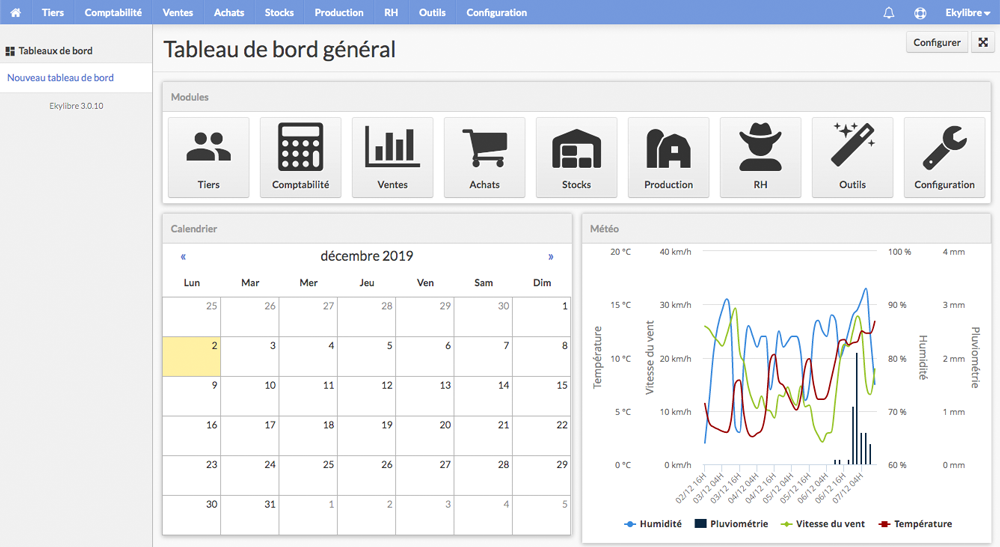Open the Production menu in navbar
The height and width of the screenshot is (547, 1000).
coord(339,12)
